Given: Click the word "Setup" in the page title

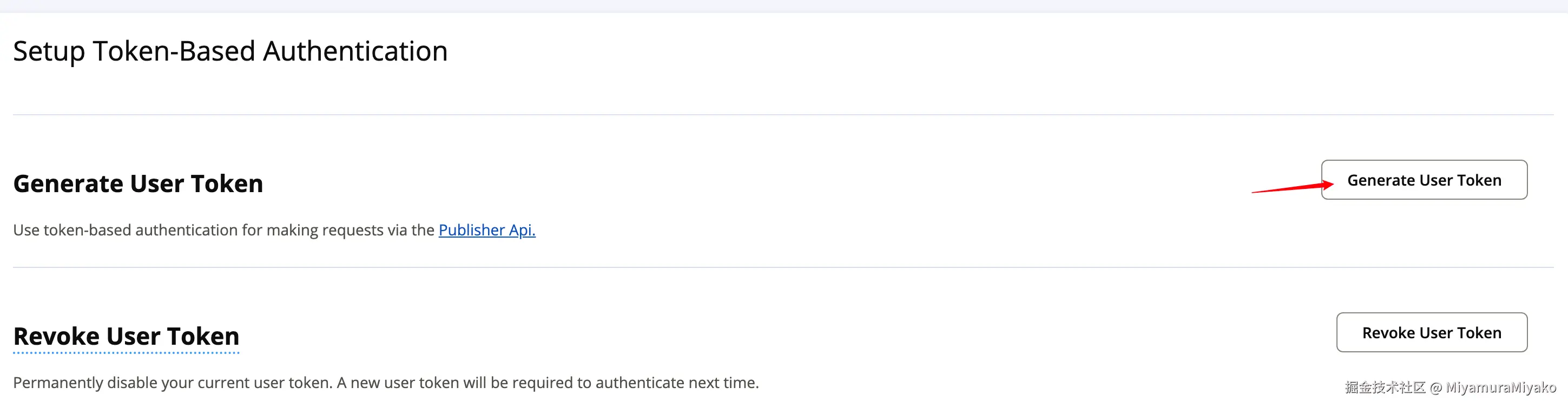Looking at the screenshot, I should click(49, 51).
